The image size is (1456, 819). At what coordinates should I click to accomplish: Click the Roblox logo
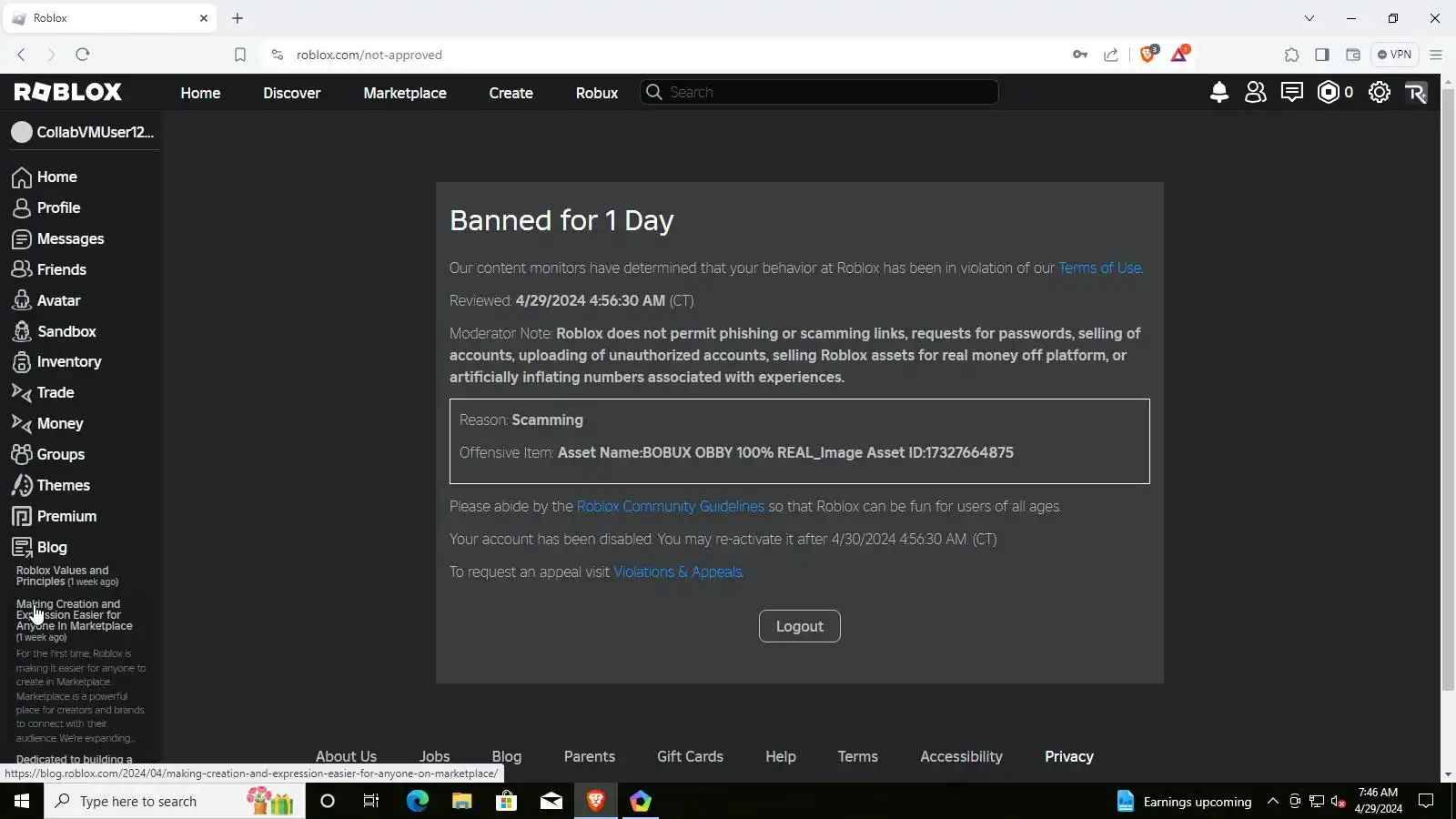coord(68,92)
